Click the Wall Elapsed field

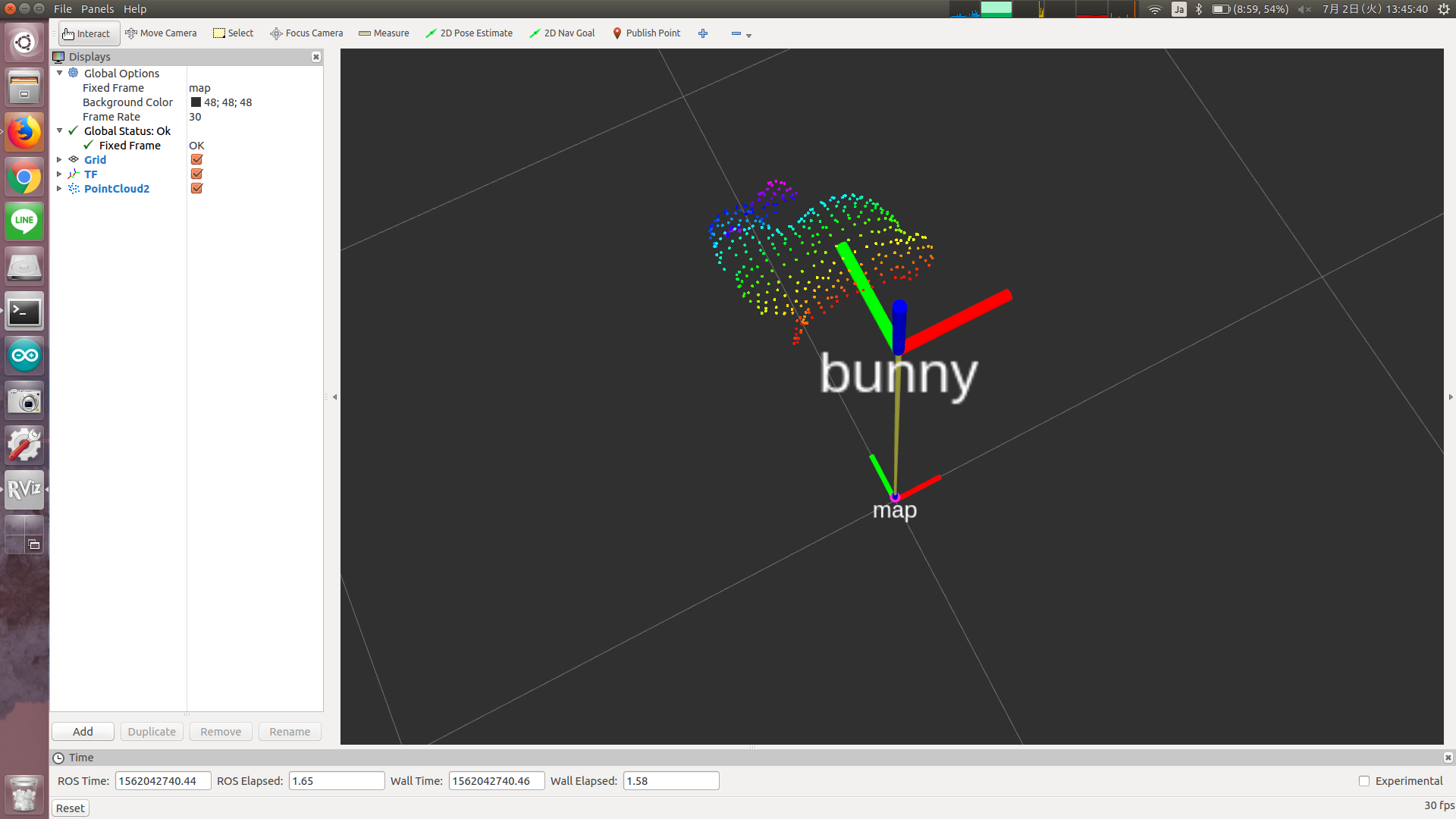[x=671, y=781]
